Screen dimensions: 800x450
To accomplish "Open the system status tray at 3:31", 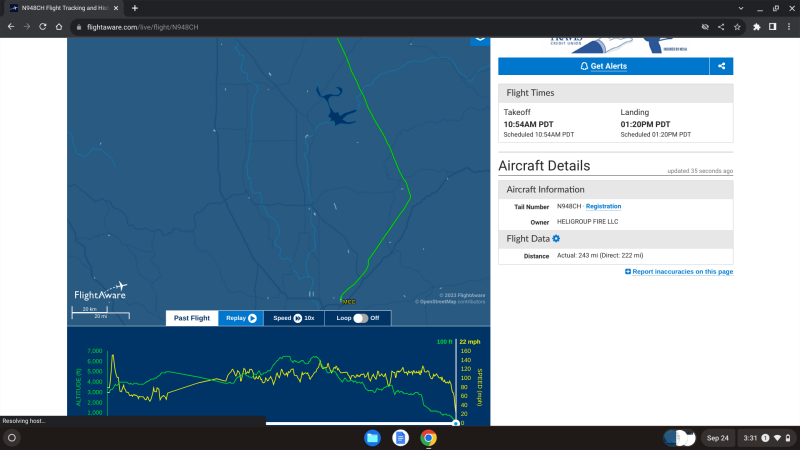I will tap(767, 438).
